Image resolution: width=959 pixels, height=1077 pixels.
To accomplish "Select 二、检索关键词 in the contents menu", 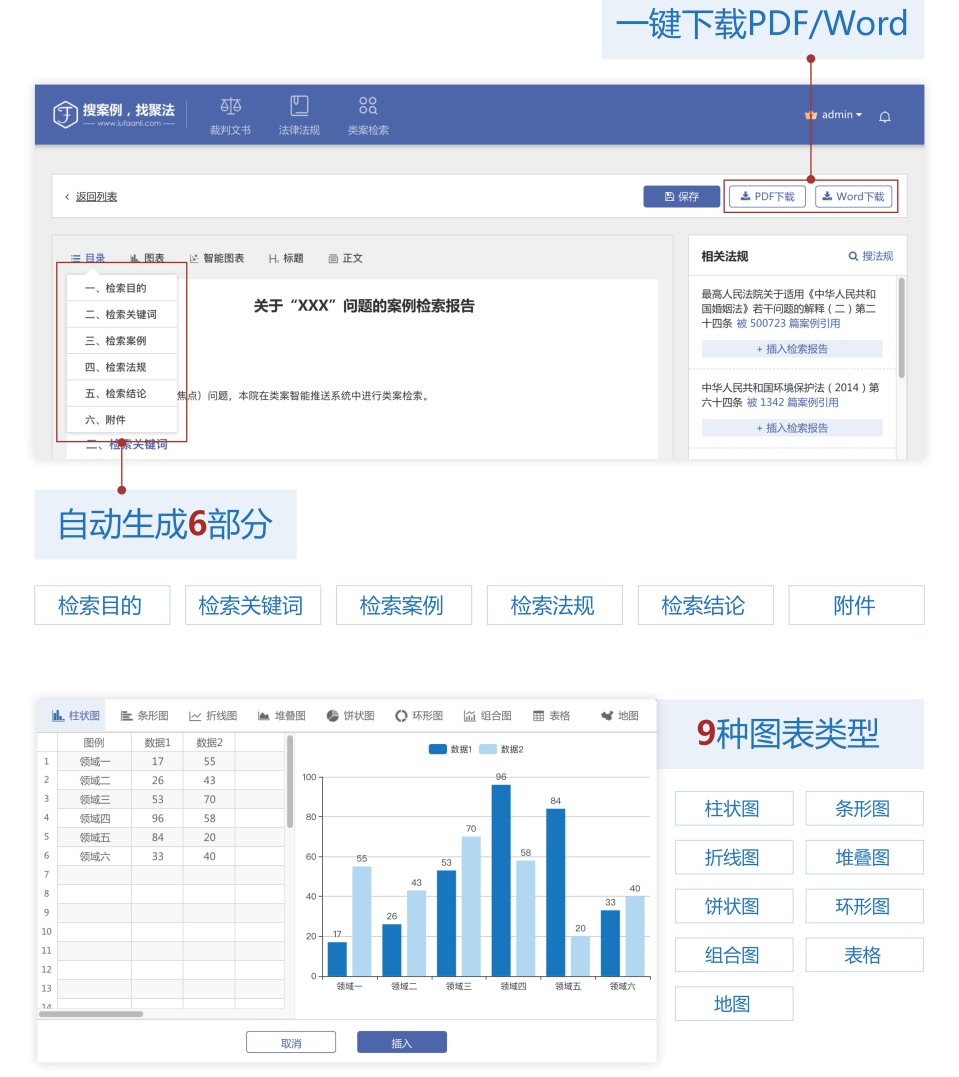I will click(x=122, y=315).
